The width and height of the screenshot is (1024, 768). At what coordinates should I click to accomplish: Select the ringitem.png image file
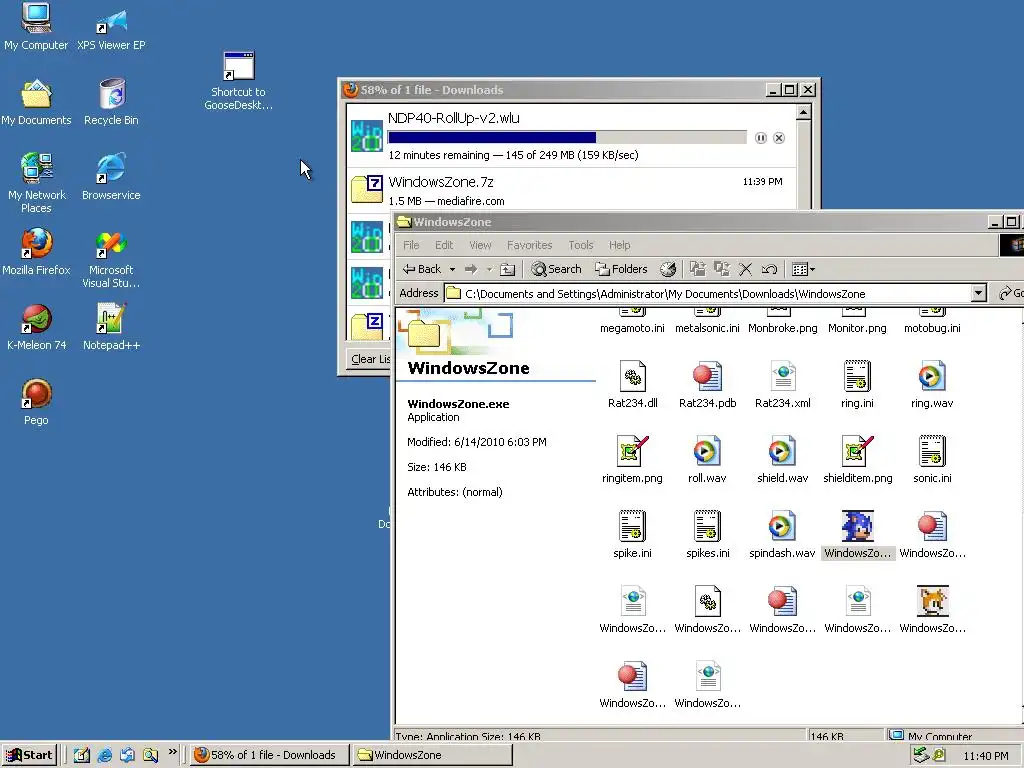632,460
